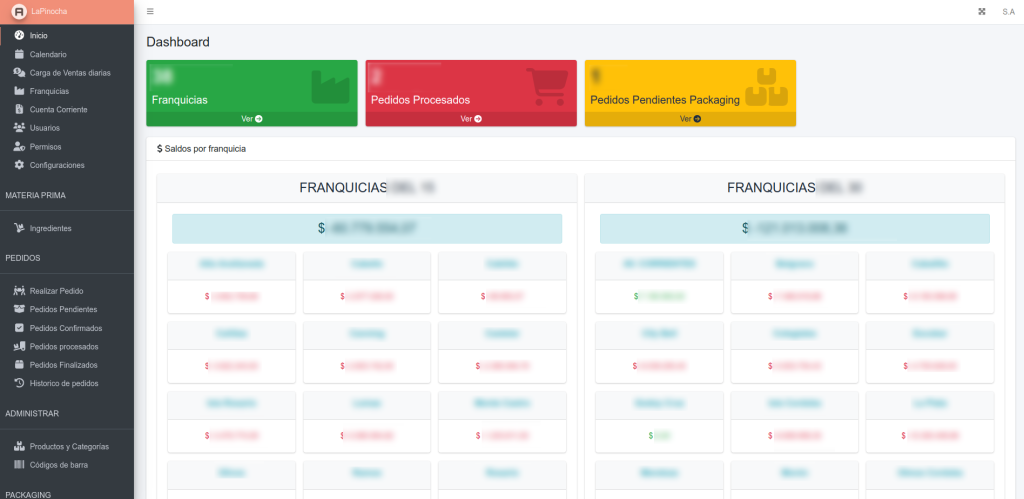Screen dimensions: 1024x499
Task: Click the Configuraciones gear icon
Action: click(19, 165)
